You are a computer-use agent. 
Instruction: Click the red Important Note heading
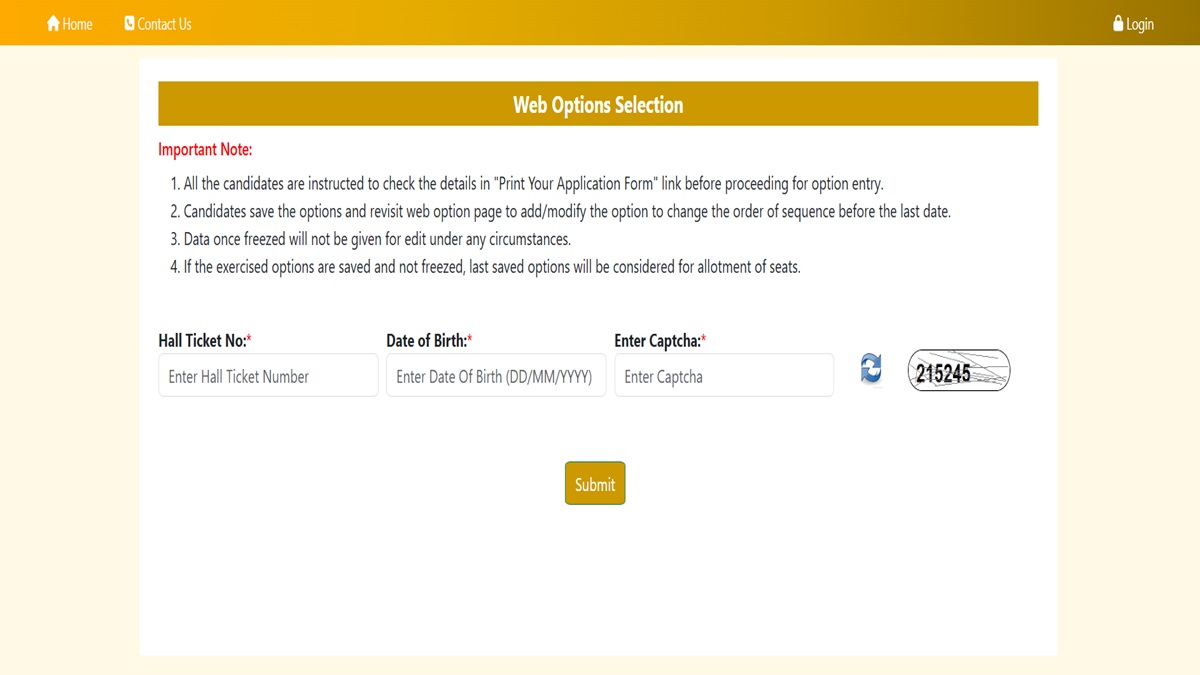[x=204, y=148]
